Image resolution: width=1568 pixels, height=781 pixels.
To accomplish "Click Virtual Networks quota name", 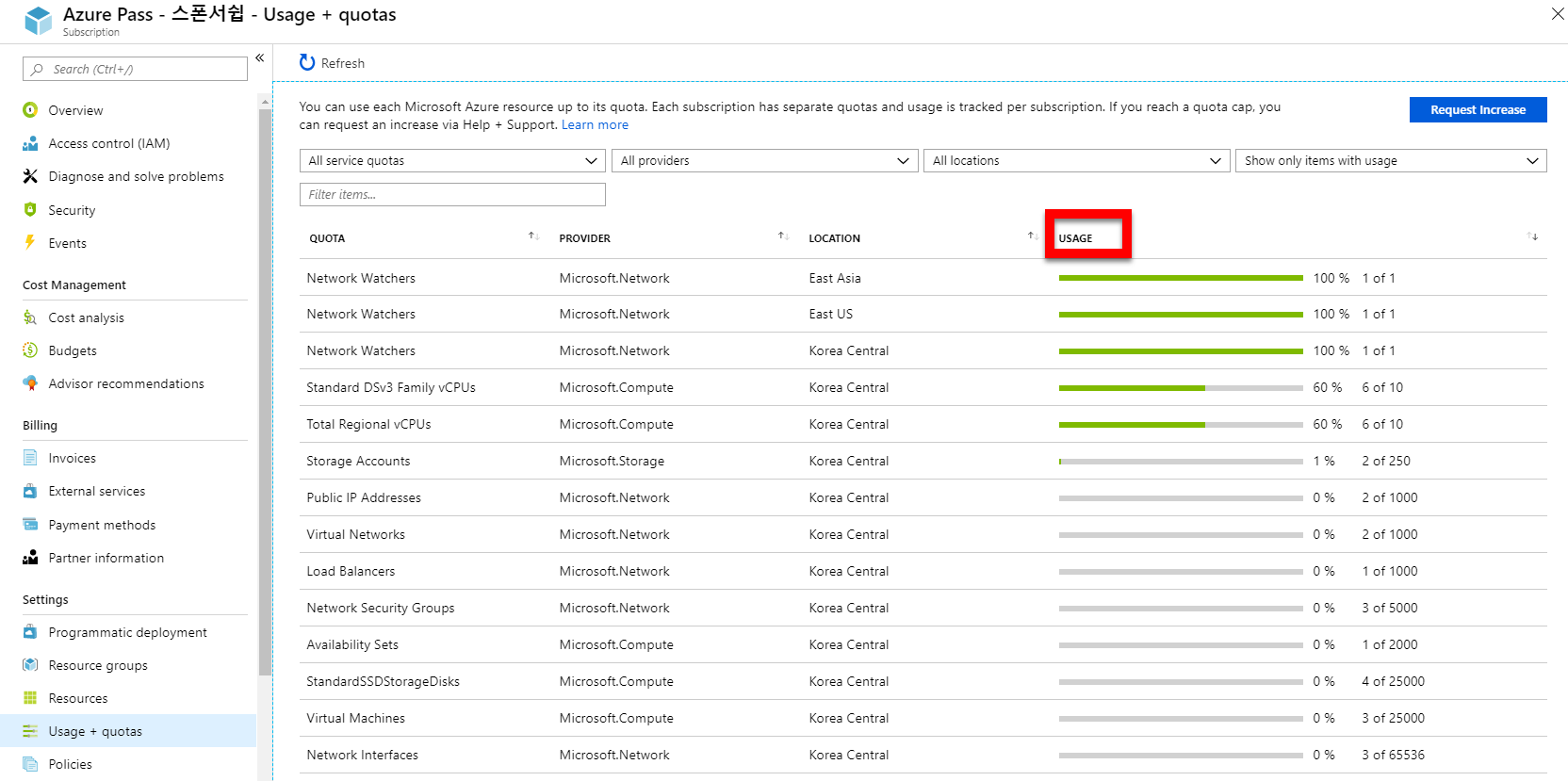I will click(x=355, y=534).
